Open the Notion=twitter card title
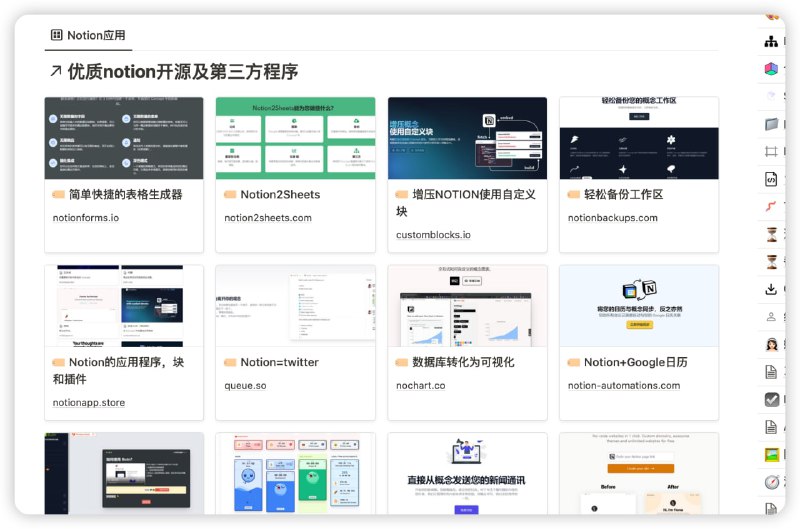Viewport: 800px width, 529px height. click(280, 362)
